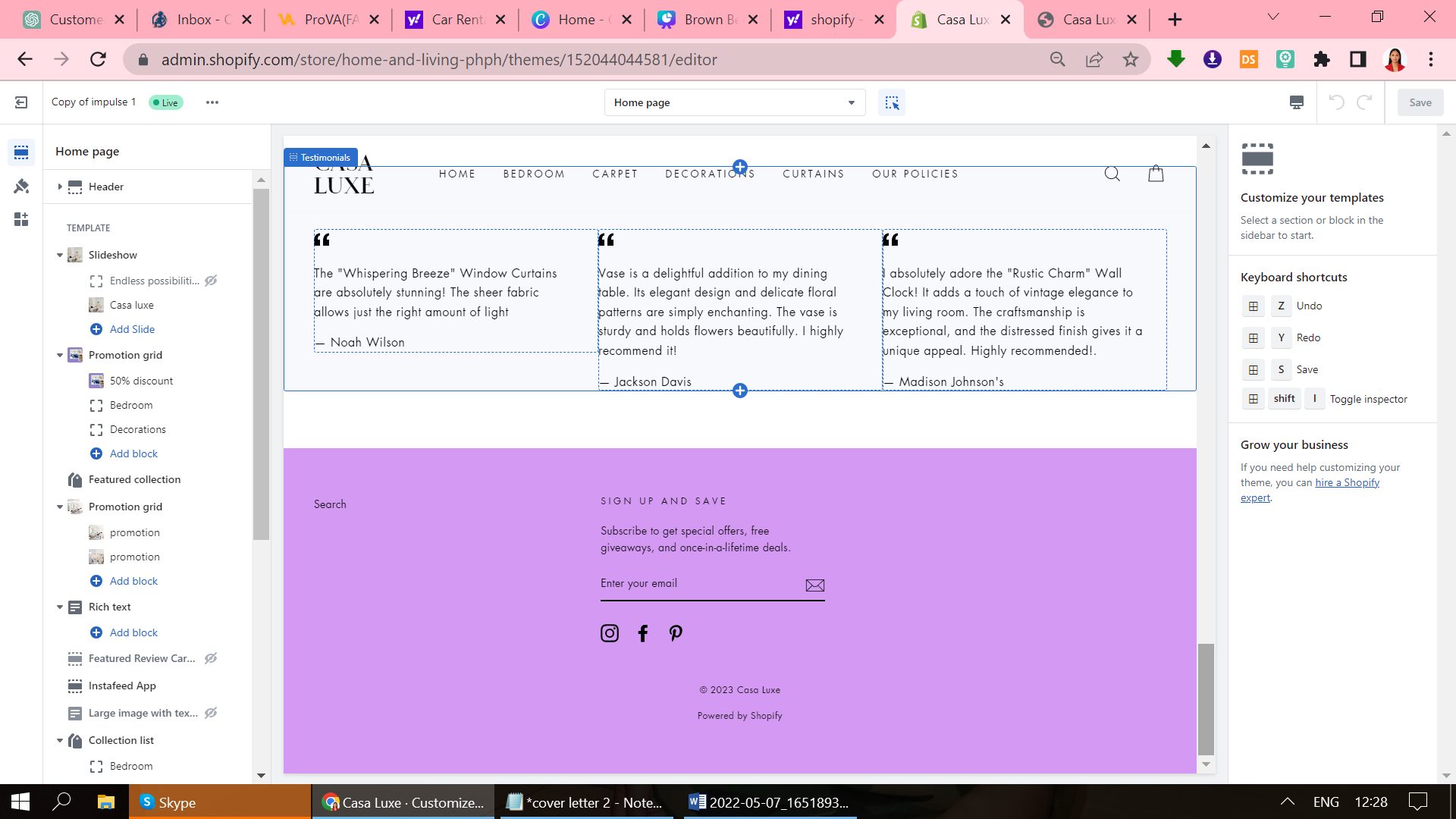
Task: Switch to the Car Rent browser tab
Action: (455, 20)
